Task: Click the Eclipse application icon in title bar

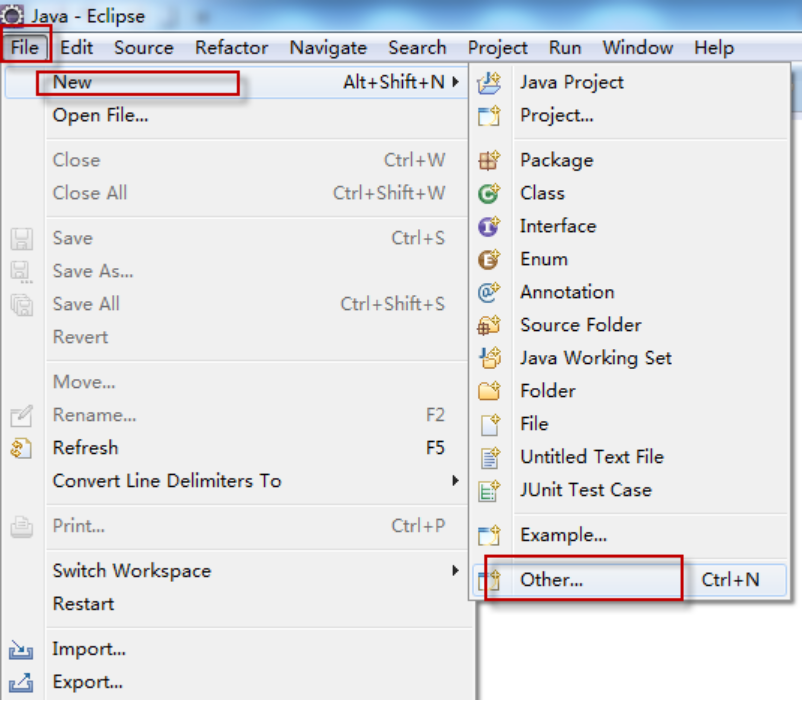Action: (12, 15)
